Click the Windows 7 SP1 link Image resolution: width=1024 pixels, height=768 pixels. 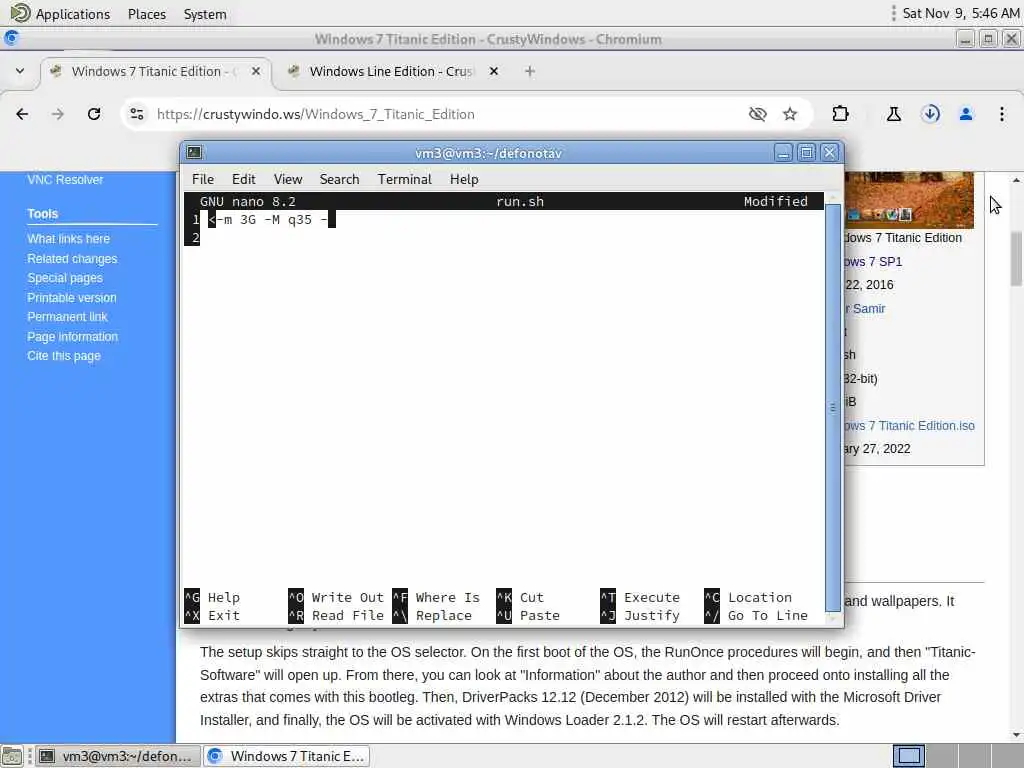click(873, 262)
